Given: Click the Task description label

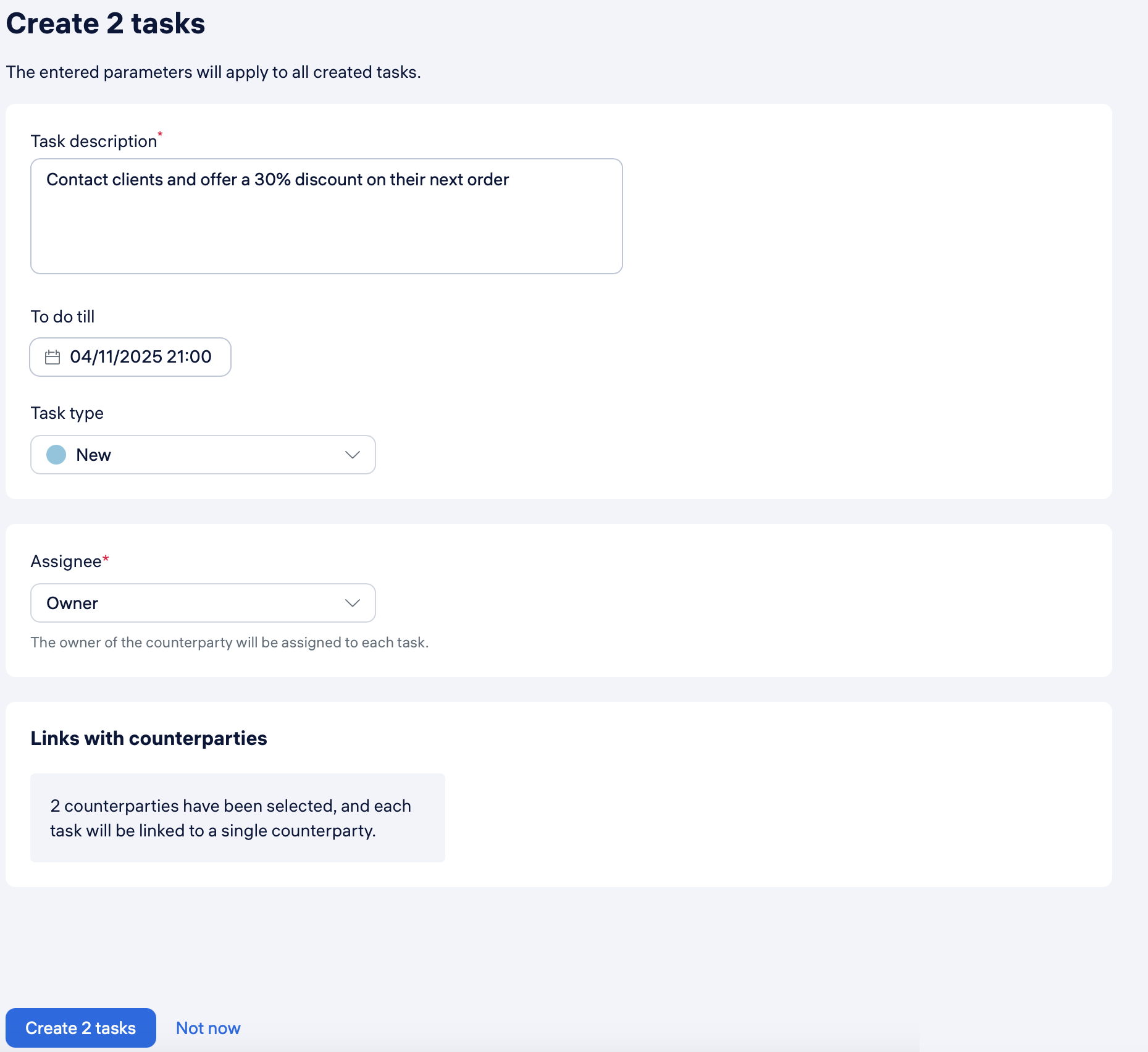Looking at the screenshot, I should 94,141.
